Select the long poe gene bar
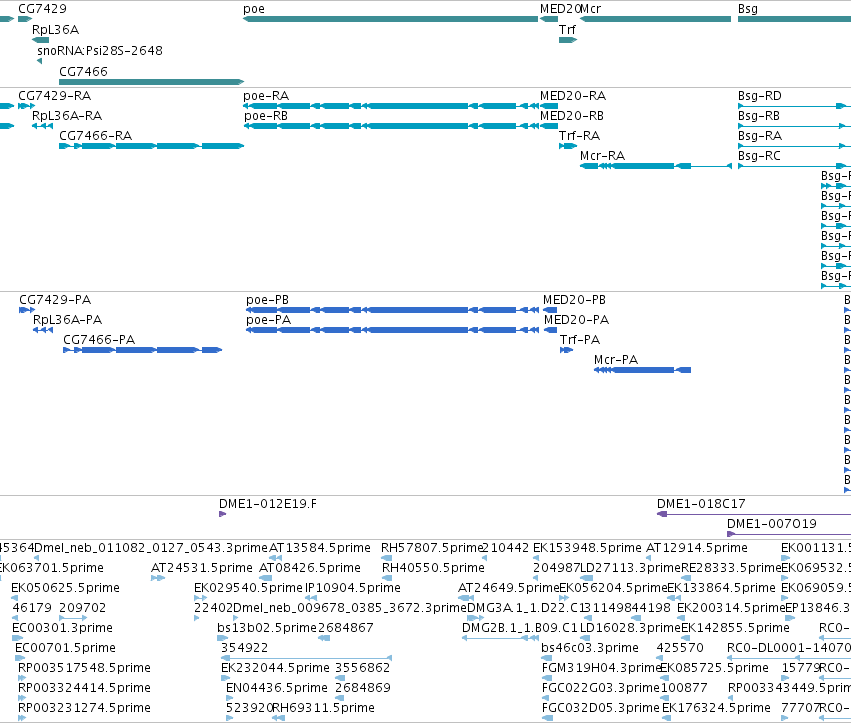The width and height of the screenshot is (851, 723). point(390,19)
